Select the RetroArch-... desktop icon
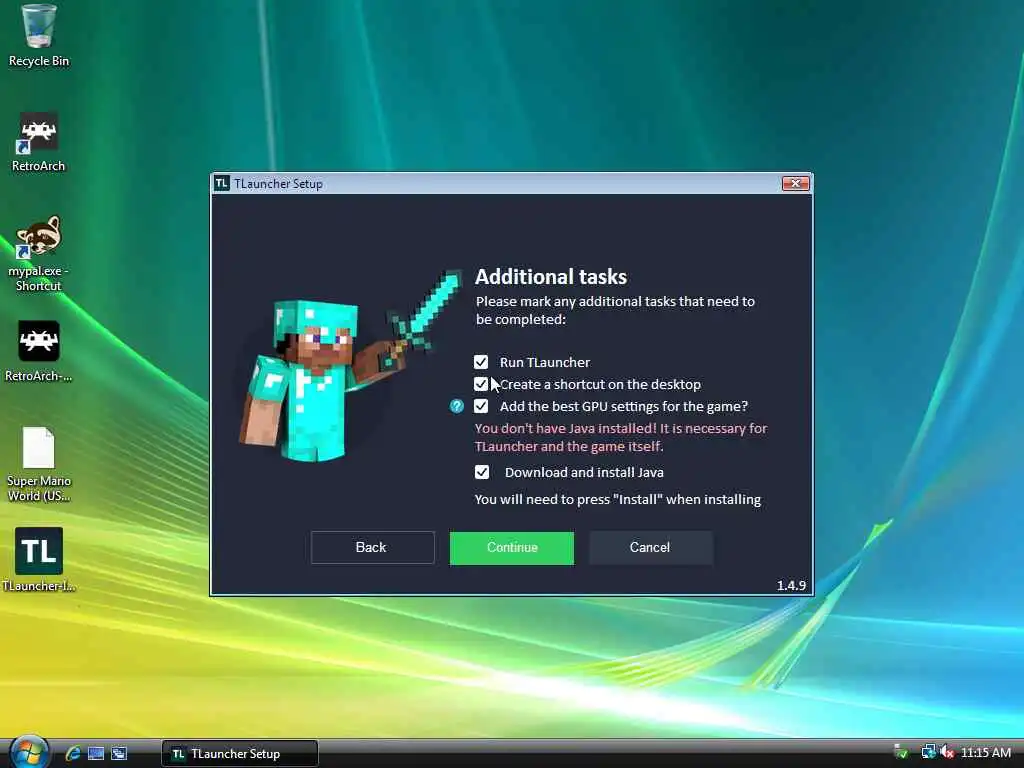The height and width of the screenshot is (768, 1024). tap(38, 351)
